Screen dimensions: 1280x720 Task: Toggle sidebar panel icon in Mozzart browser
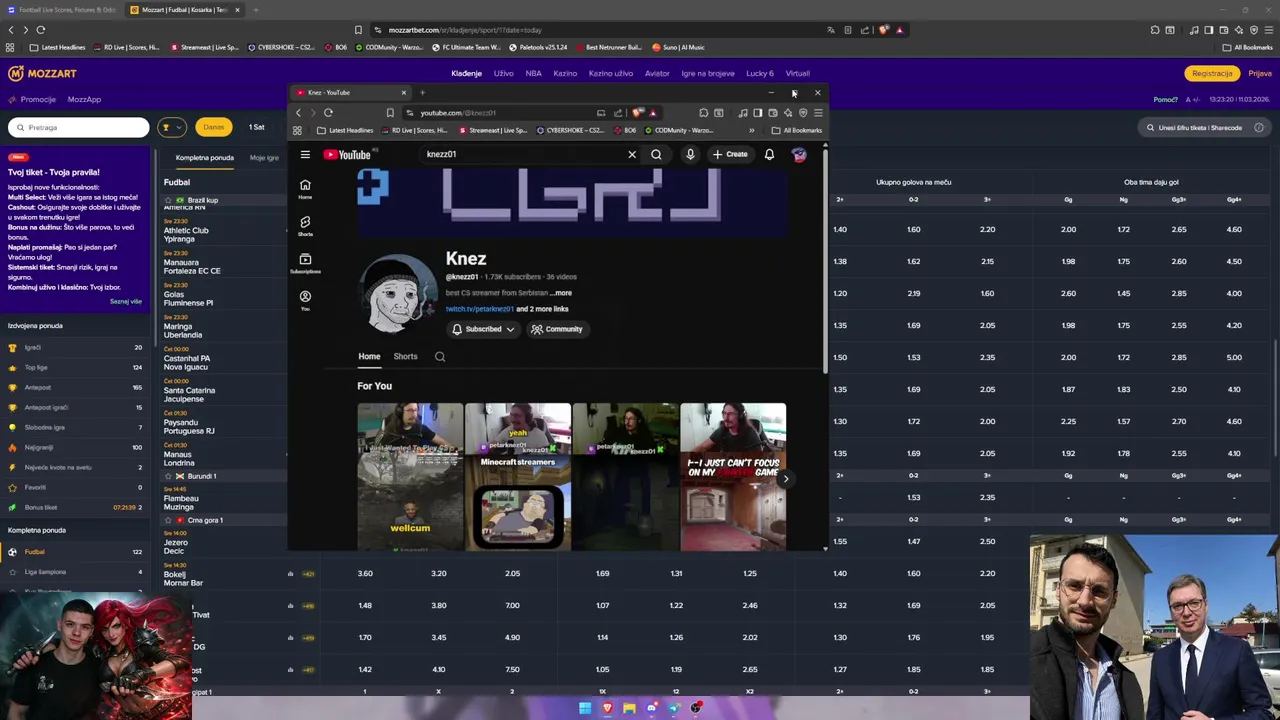pos(1209,30)
